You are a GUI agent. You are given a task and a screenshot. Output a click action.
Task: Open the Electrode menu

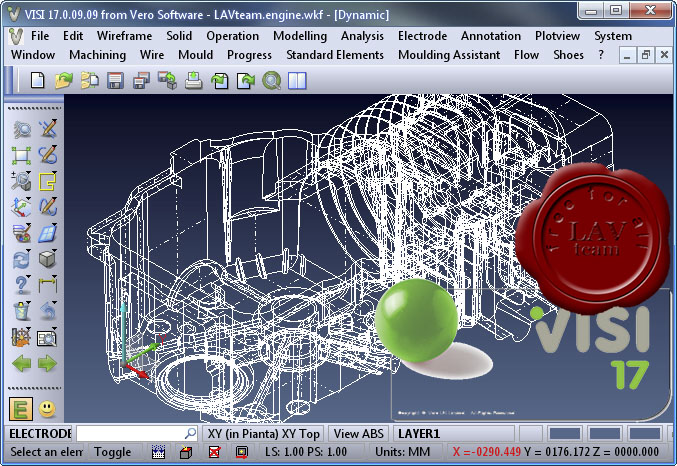pyautogui.click(x=422, y=36)
